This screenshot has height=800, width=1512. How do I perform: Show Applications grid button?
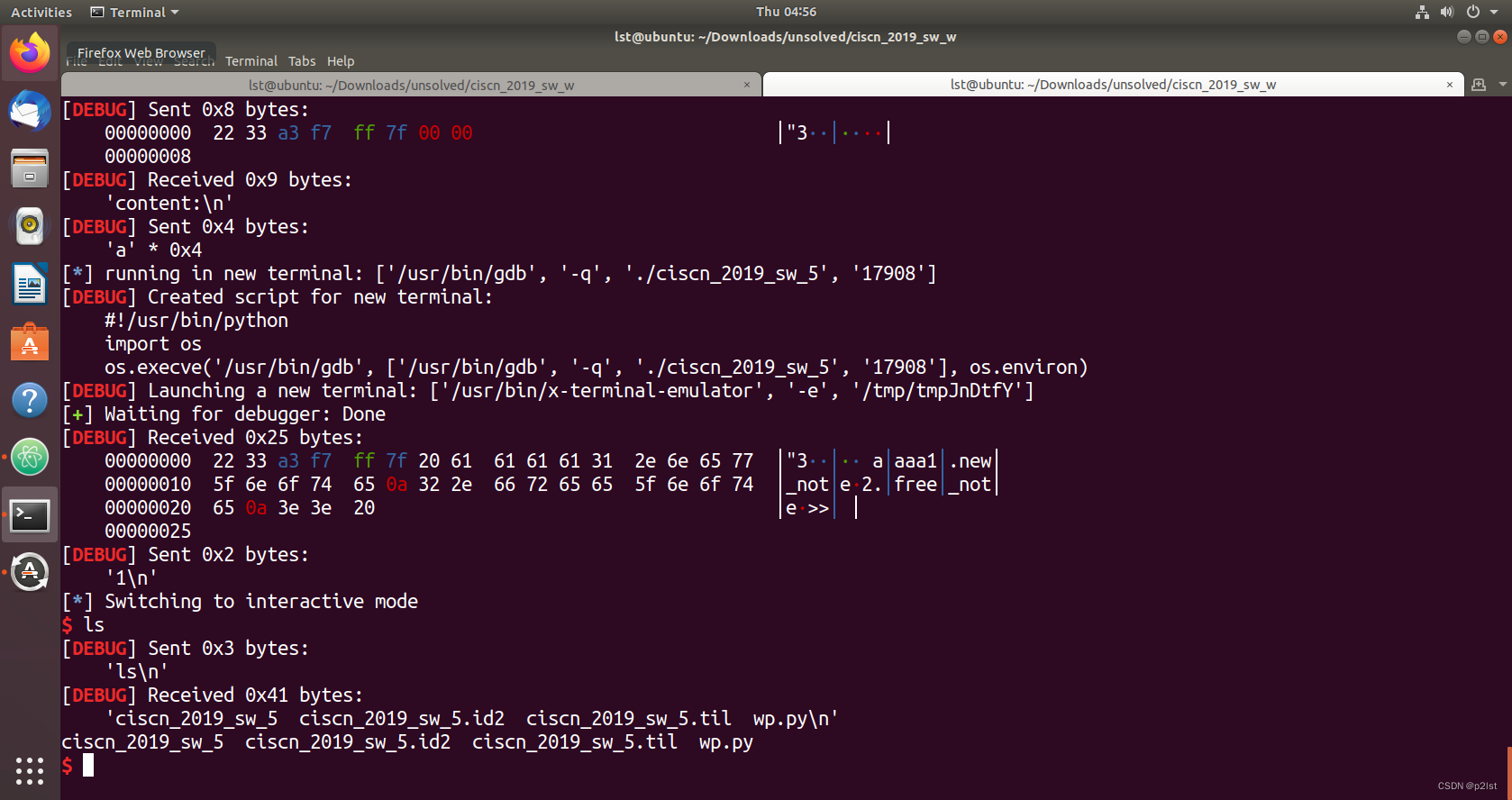tap(30, 770)
